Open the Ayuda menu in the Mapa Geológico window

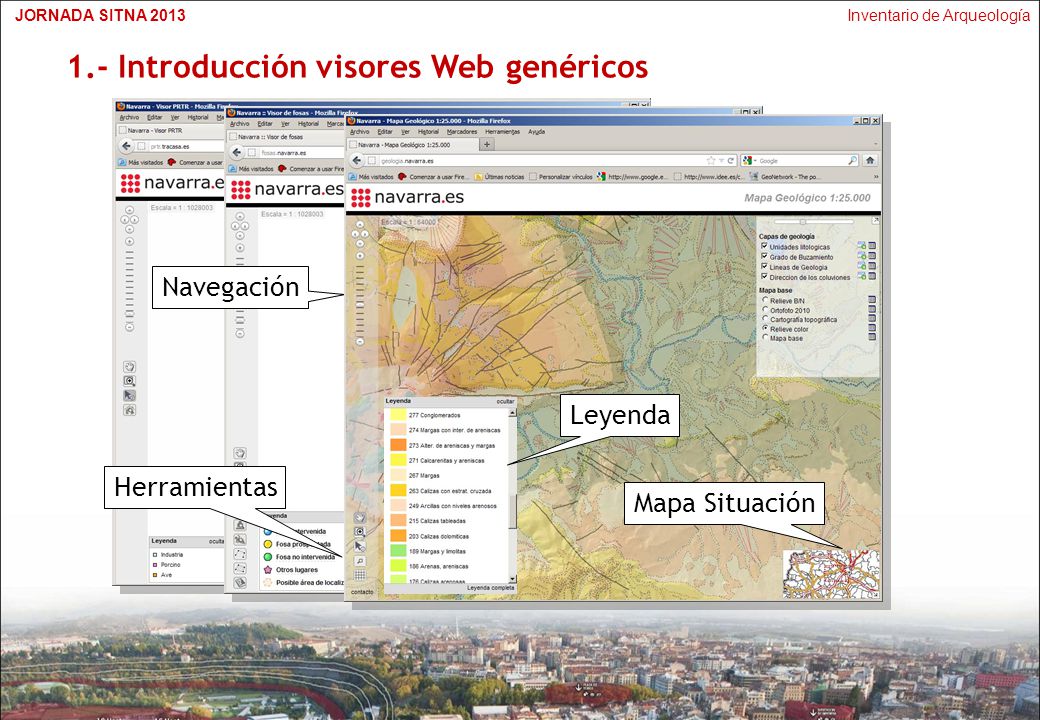[536, 132]
